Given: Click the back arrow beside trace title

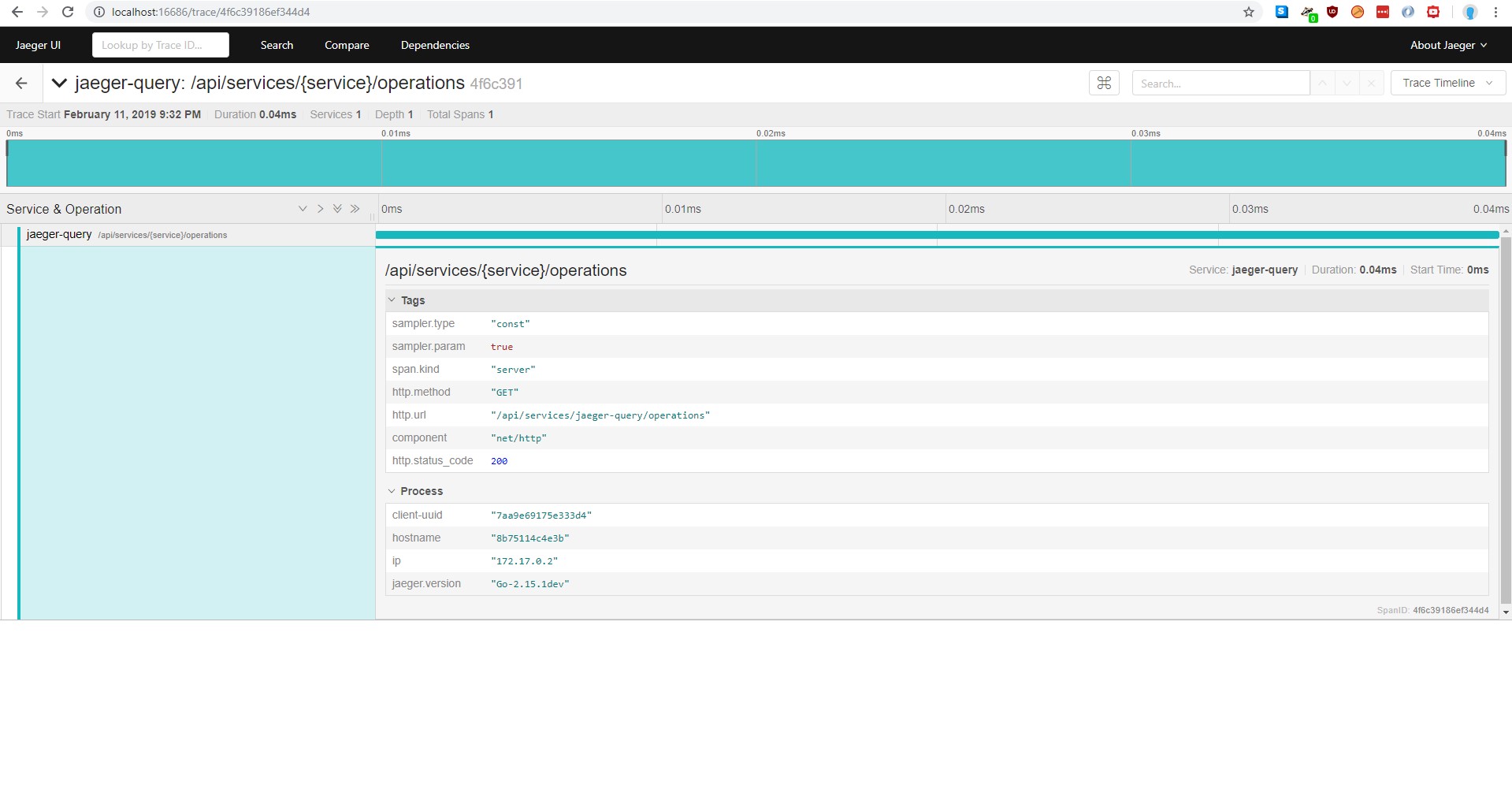Looking at the screenshot, I should pyautogui.click(x=21, y=84).
